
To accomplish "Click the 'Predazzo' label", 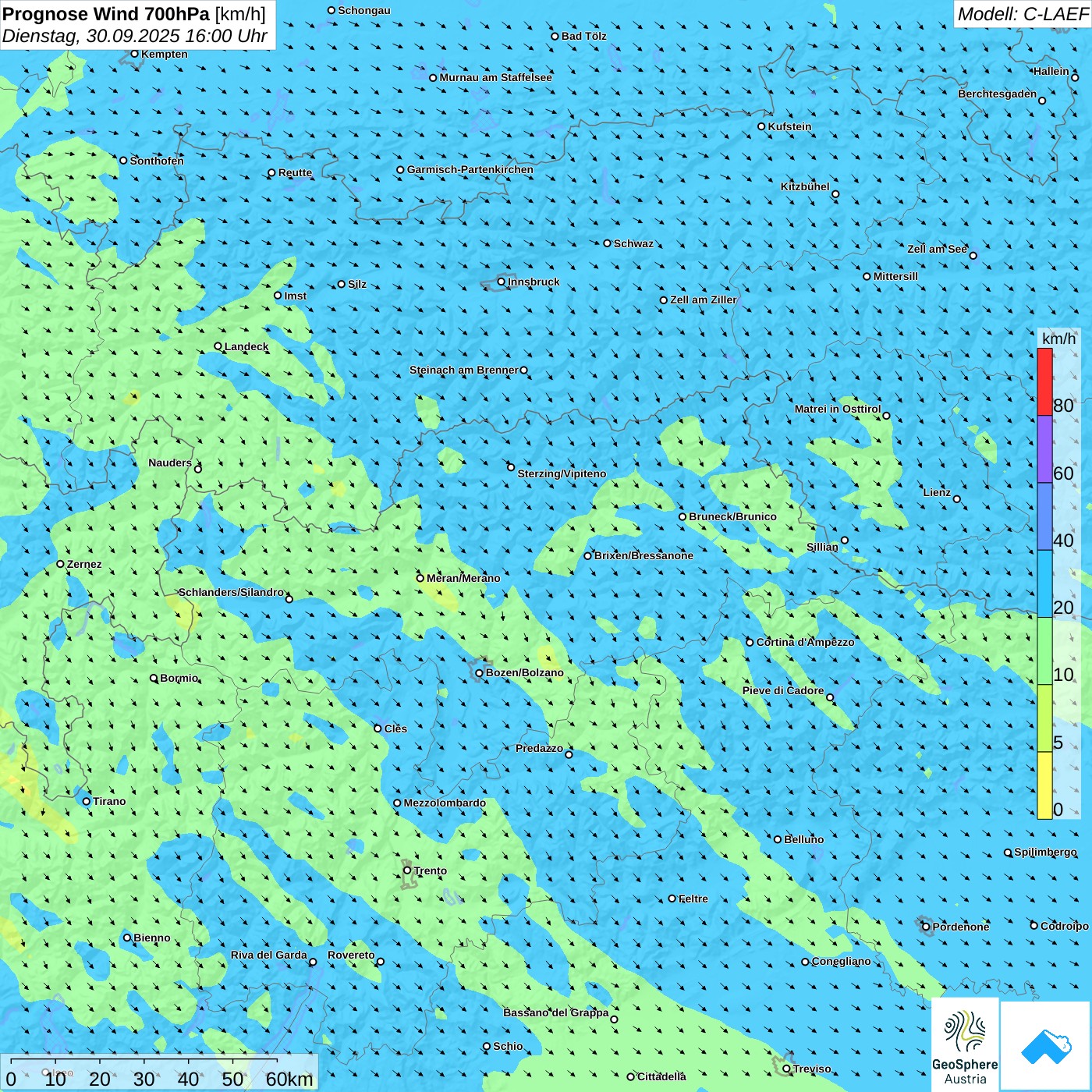I will [x=539, y=748].
